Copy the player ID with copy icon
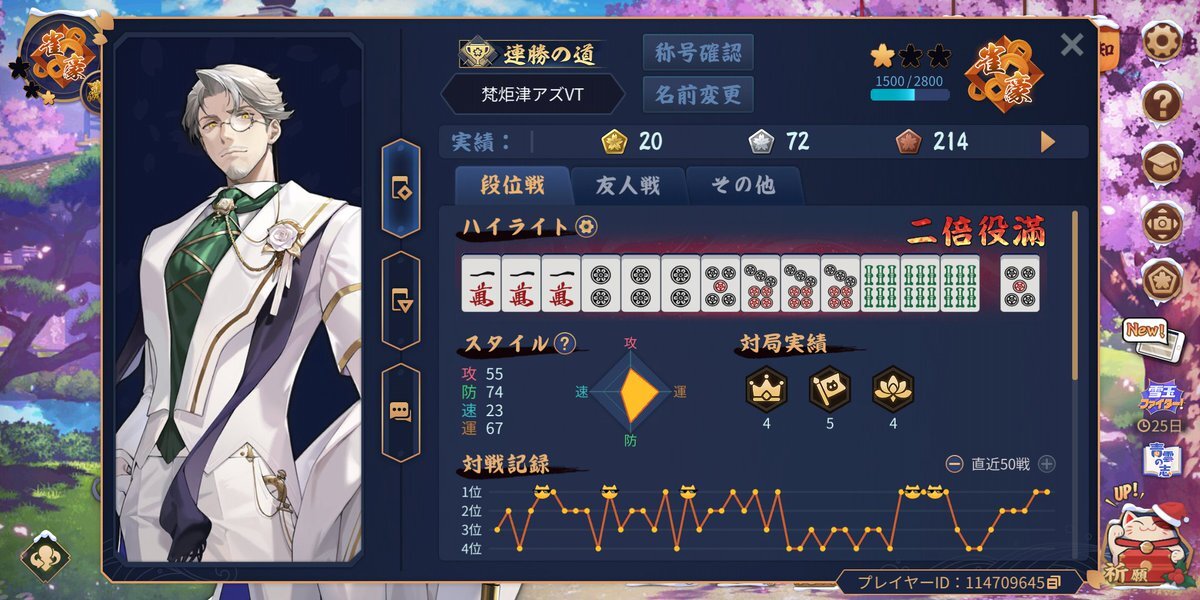The image size is (1200, 600). (1053, 582)
